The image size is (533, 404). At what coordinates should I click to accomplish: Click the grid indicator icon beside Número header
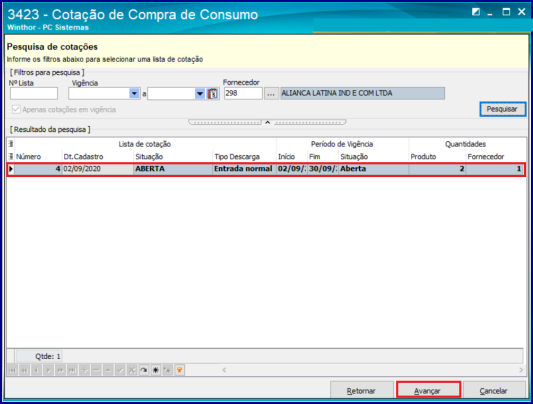11,157
